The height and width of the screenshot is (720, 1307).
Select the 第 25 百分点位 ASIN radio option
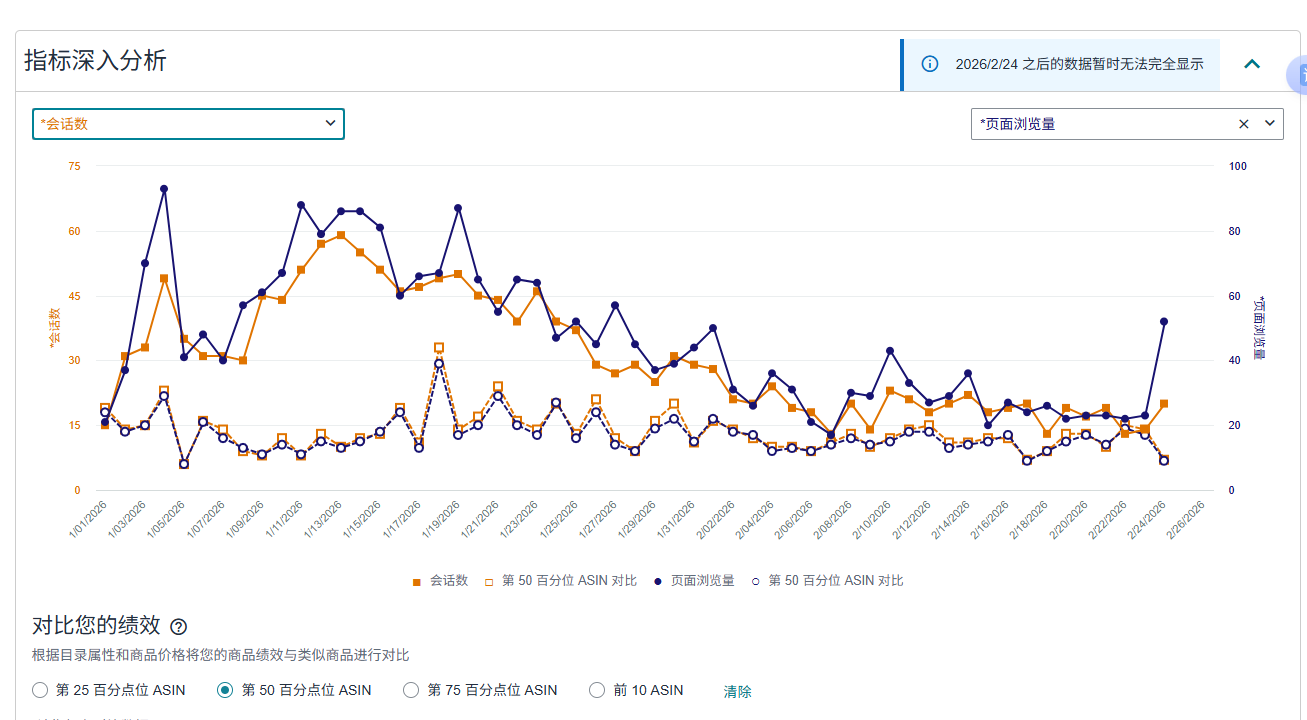pos(40,690)
